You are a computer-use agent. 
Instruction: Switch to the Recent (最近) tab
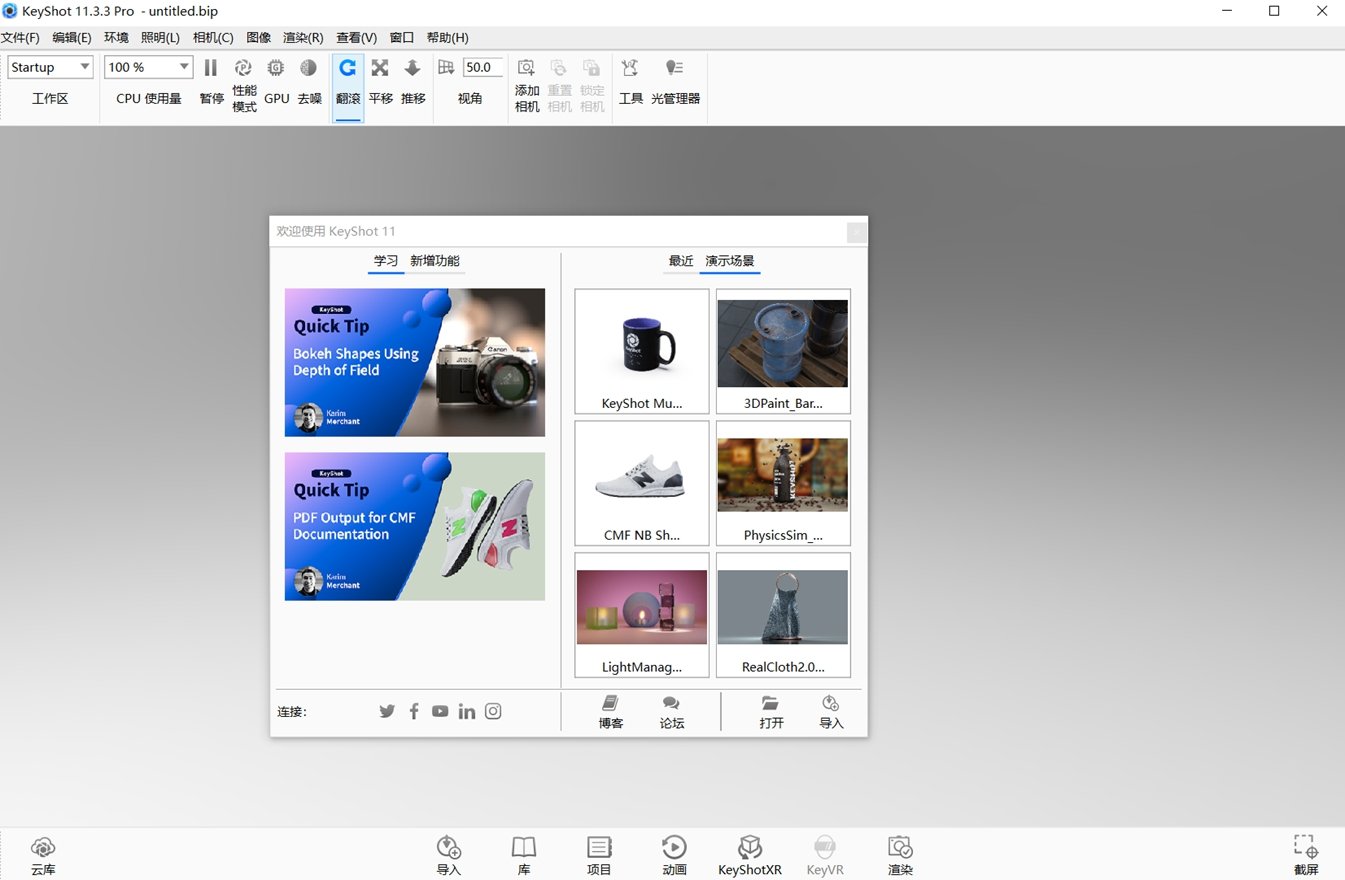coord(681,261)
